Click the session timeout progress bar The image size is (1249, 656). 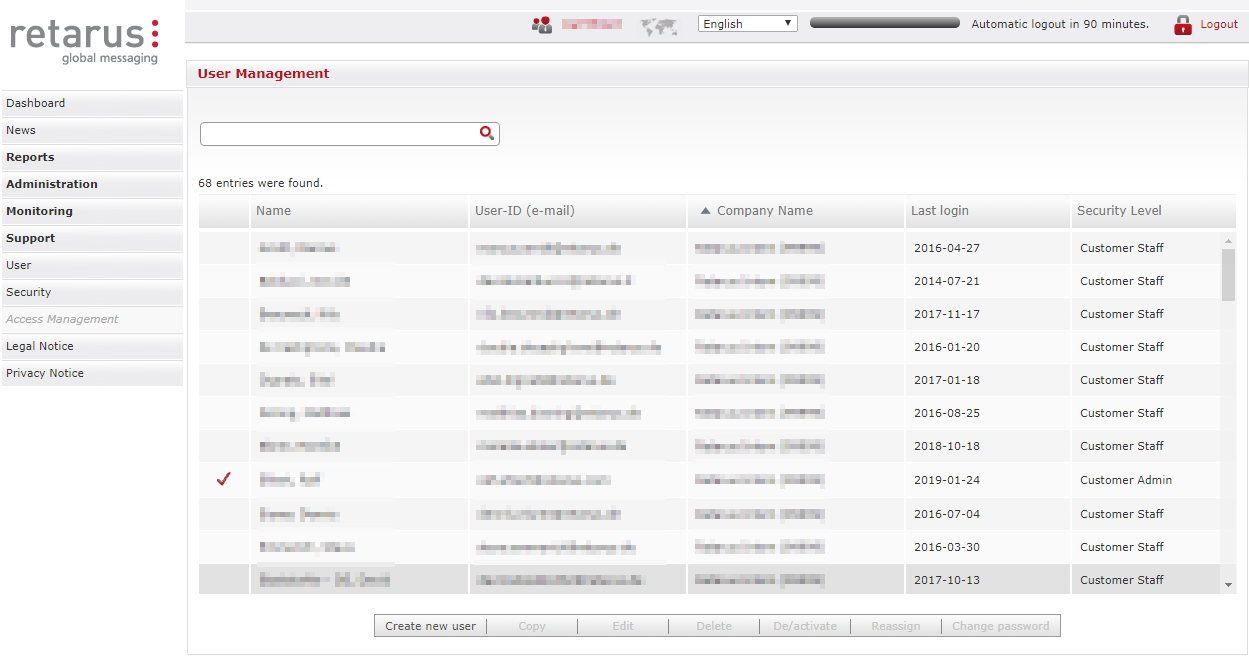click(x=884, y=23)
